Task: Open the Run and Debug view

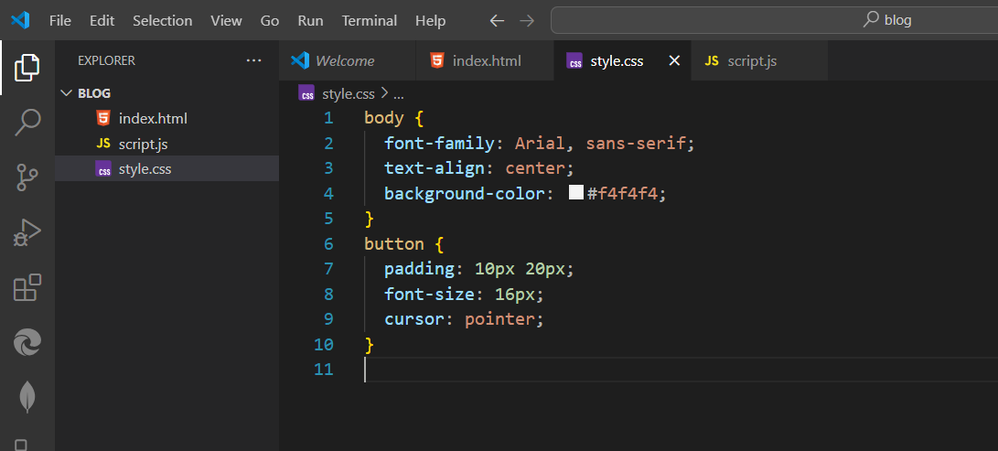Action: click(x=27, y=233)
